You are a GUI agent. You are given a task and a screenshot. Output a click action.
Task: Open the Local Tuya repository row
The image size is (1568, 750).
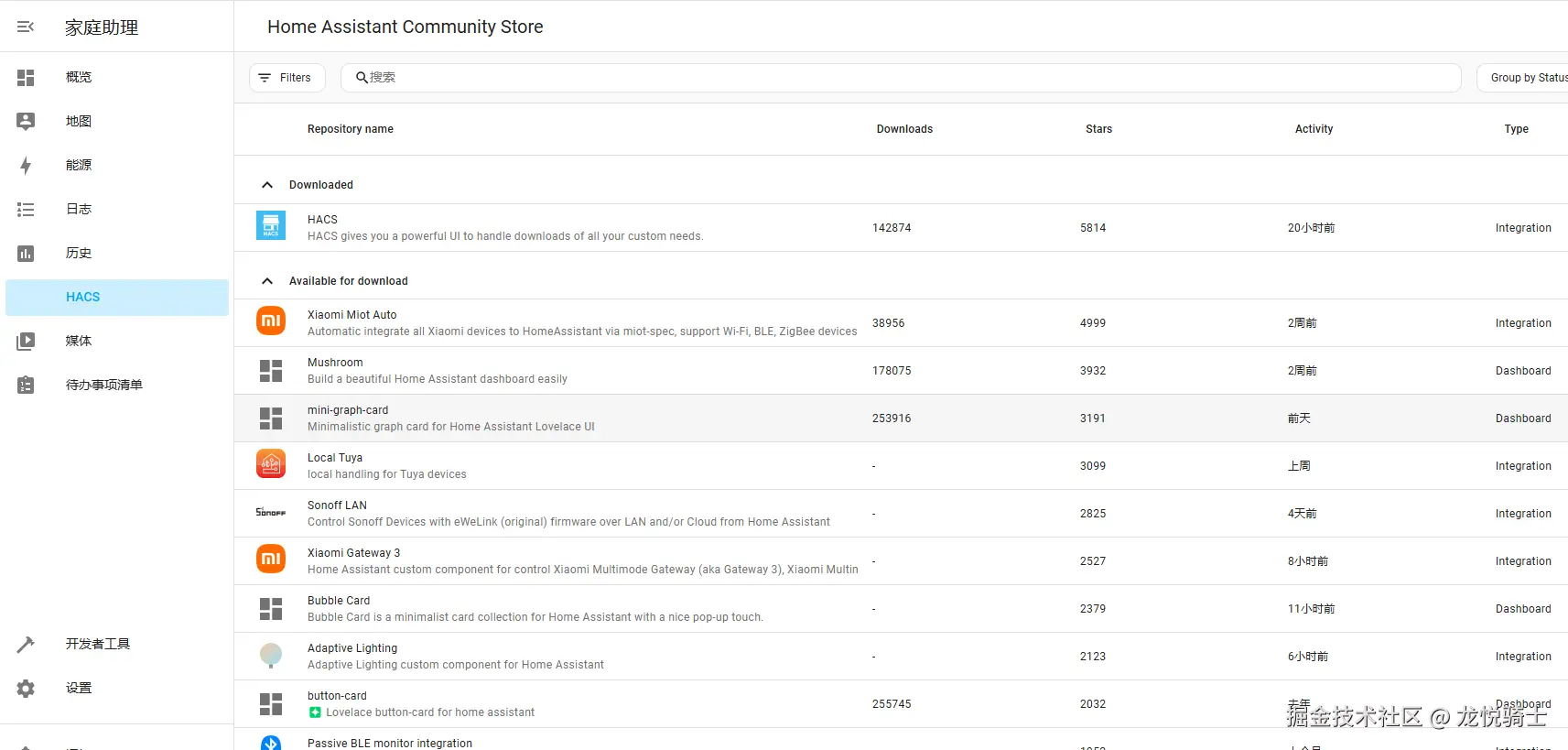(x=582, y=466)
